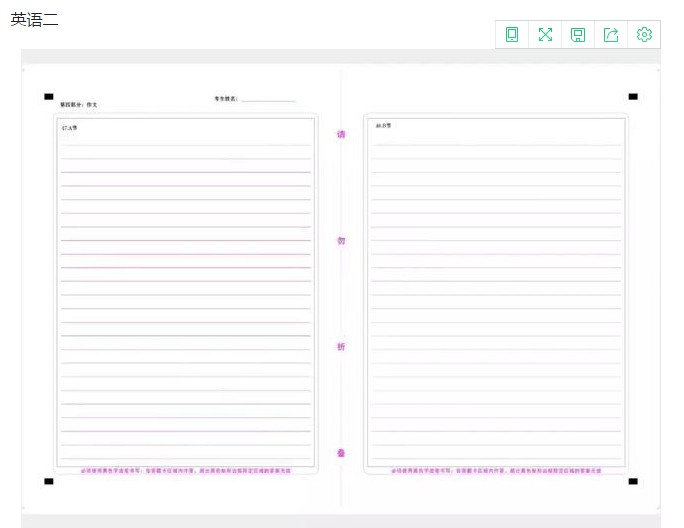Click the top-left black alignment marker
684x528 pixels.
(49, 97)
